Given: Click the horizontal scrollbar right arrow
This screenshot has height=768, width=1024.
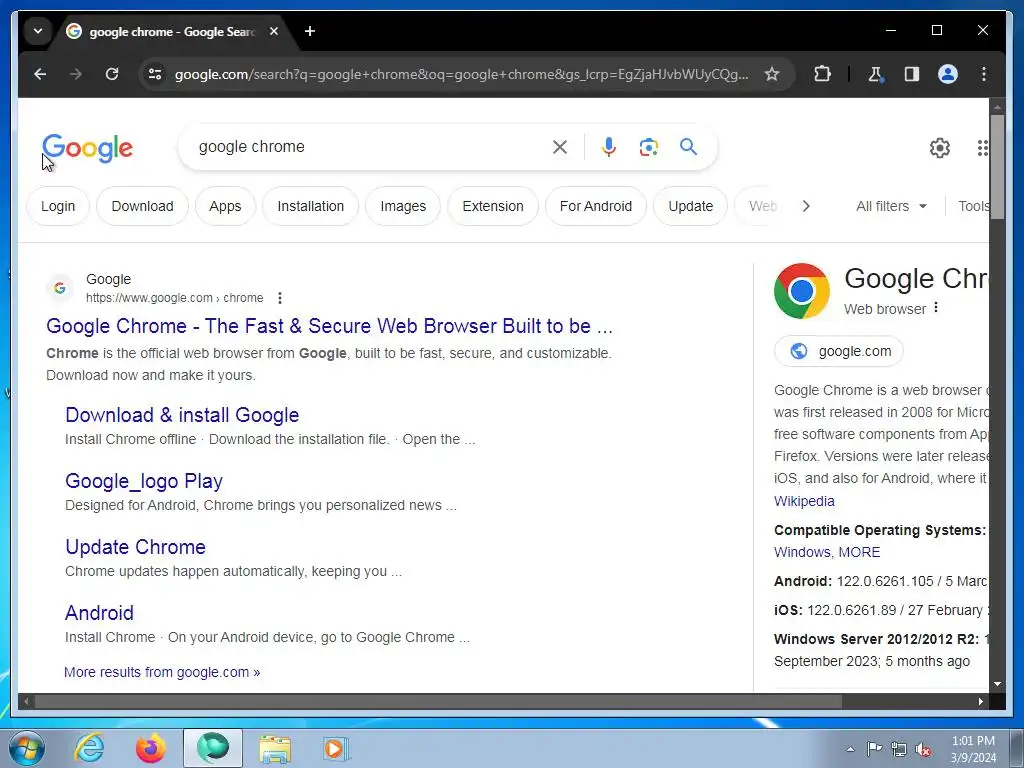Looking at the screenshot, I should click(x=980, y=702).
